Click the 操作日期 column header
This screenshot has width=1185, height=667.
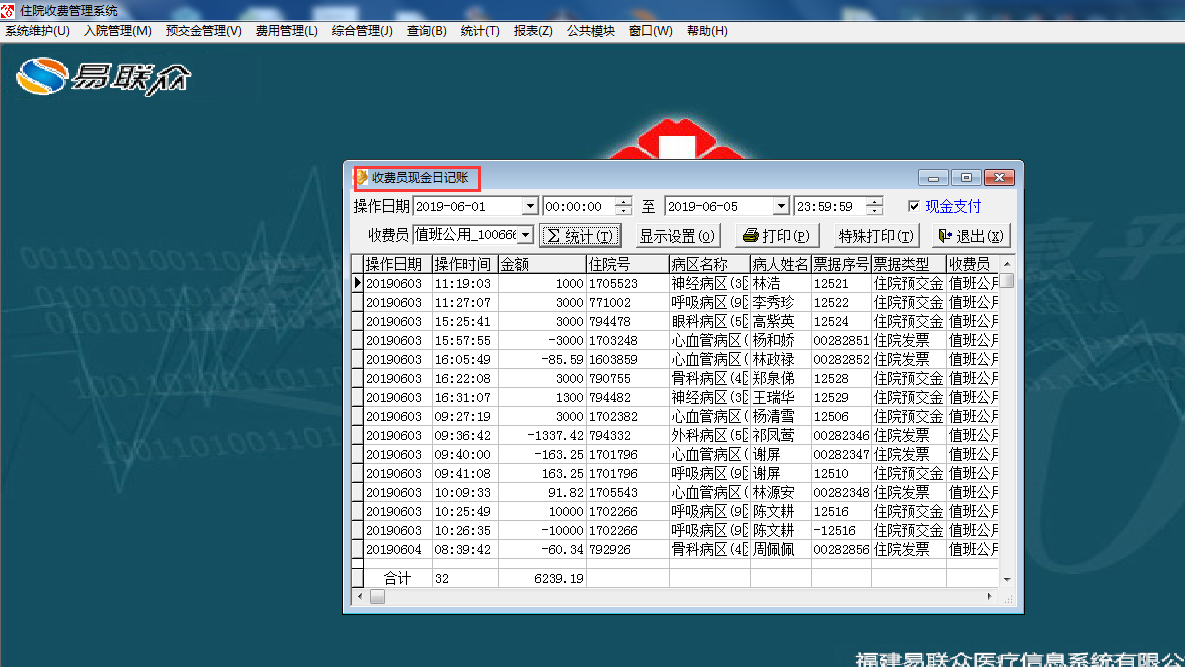click(x=398, y=264)
